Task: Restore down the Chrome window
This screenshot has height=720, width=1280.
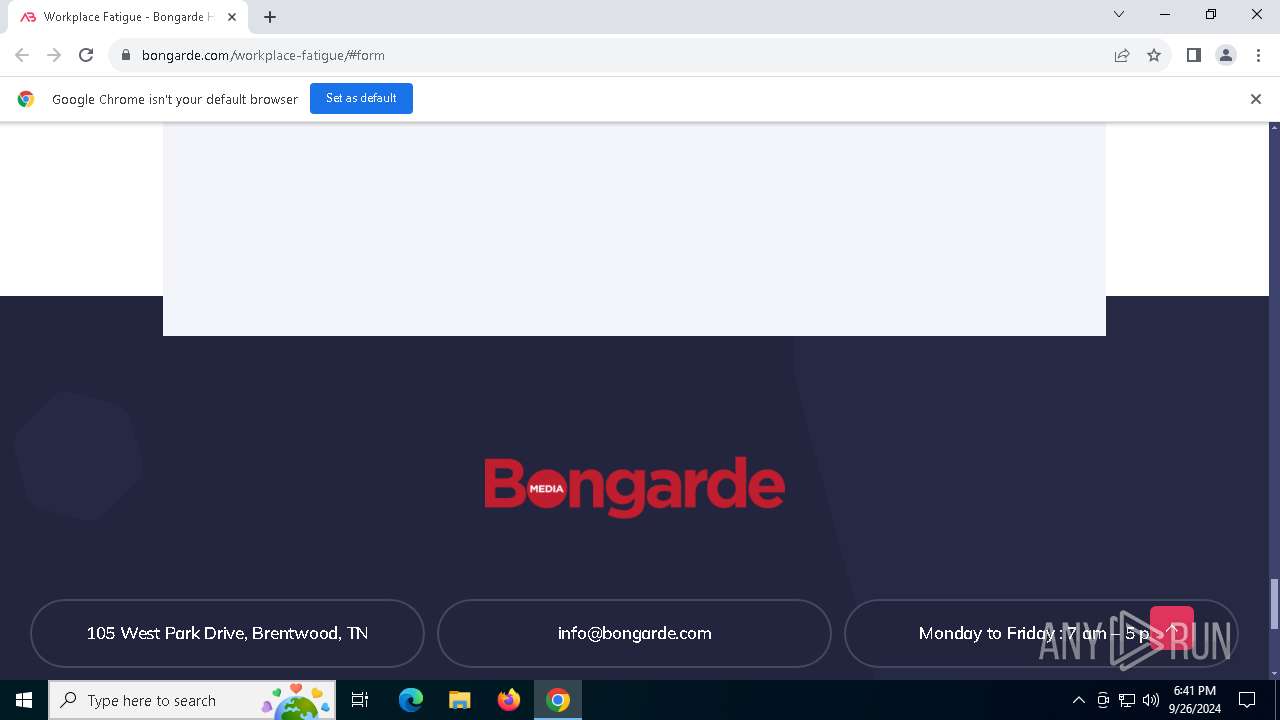Action: (x=1211, y=14)
